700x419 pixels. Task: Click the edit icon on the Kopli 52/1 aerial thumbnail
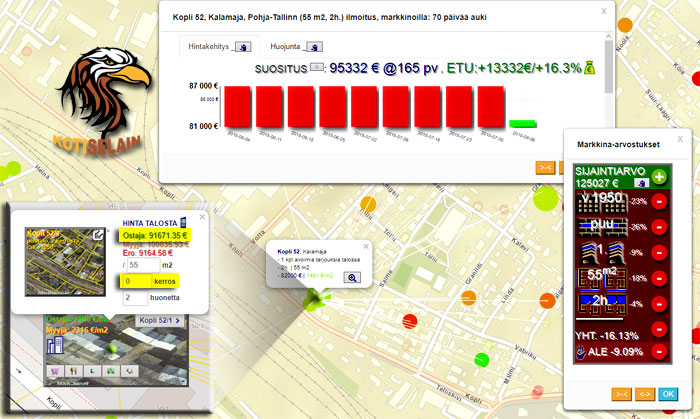[99, 234]
